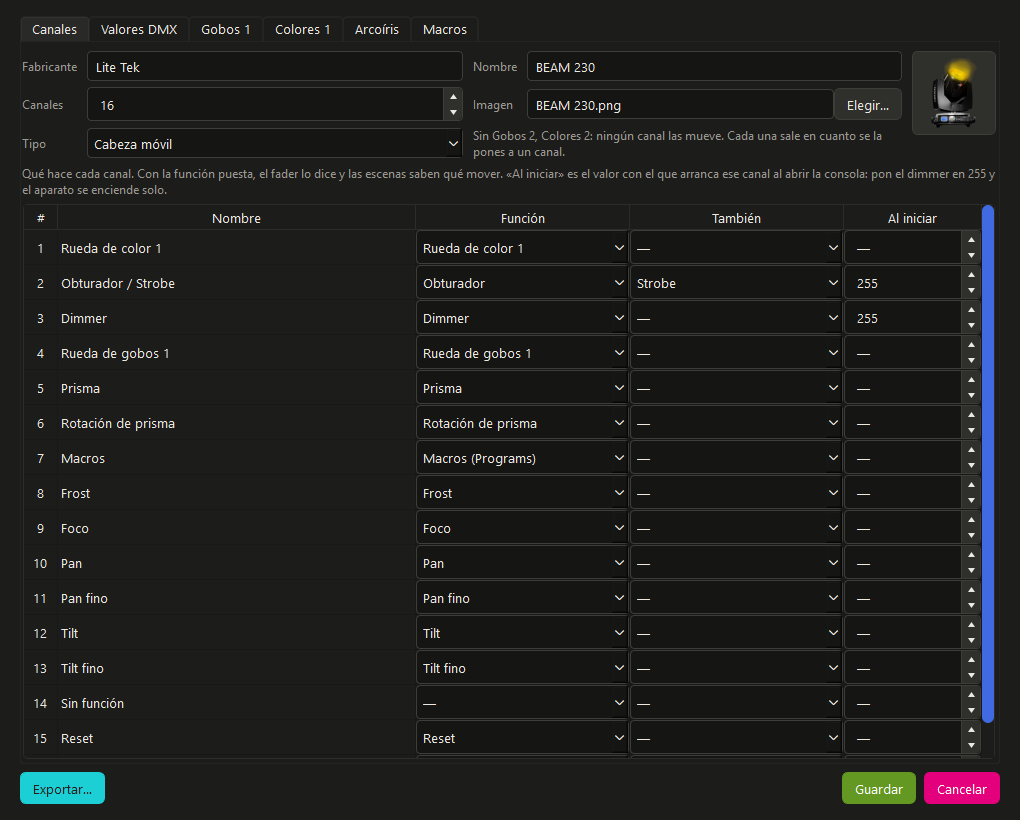Screen dimensions: 1020x820
Task: Click the blue vertical scrollbar of channel table
Action: pyautogui.click(x=987, y=464)
